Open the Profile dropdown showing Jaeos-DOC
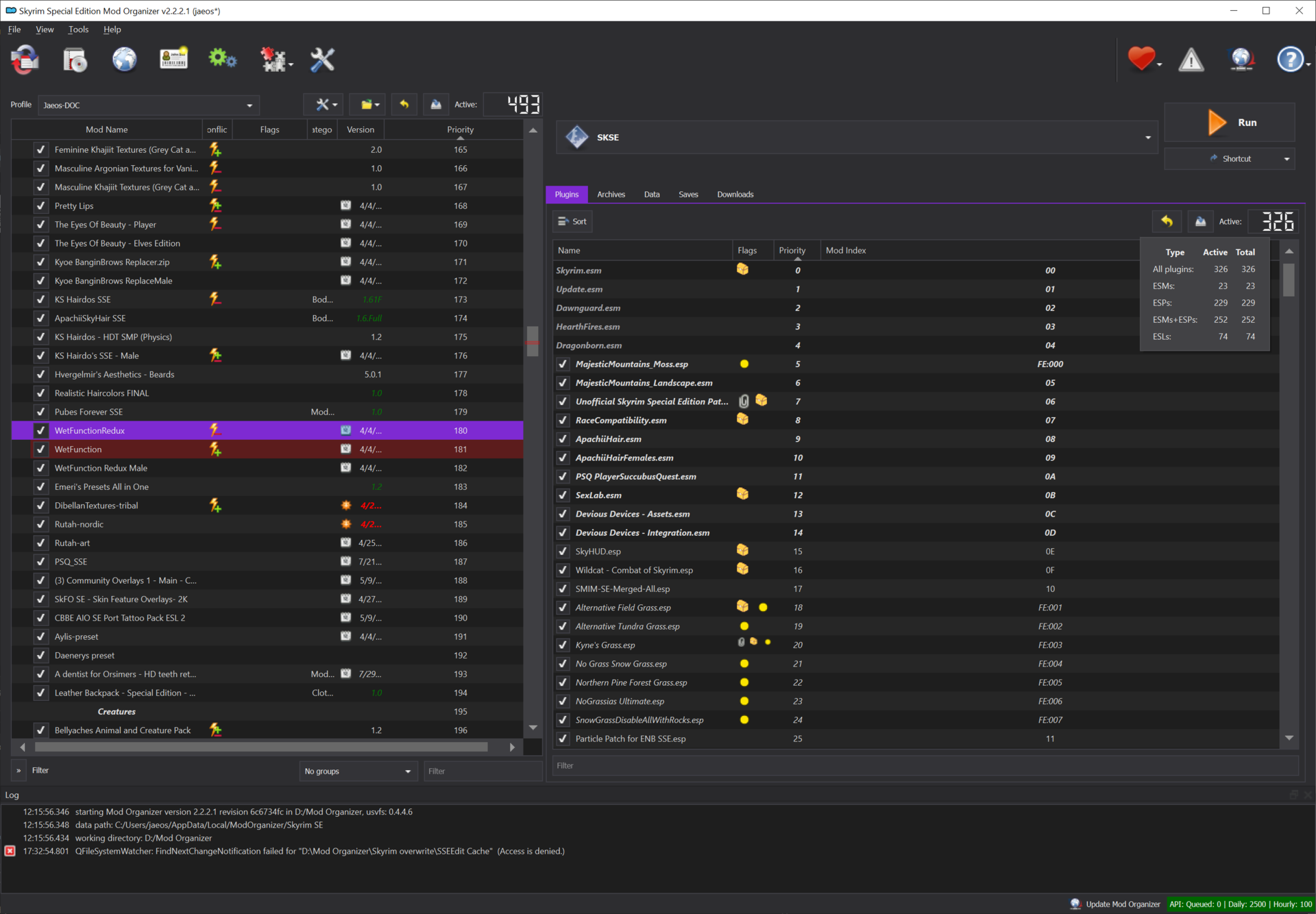Screen dimensions: 1316x914 point(149,105)
